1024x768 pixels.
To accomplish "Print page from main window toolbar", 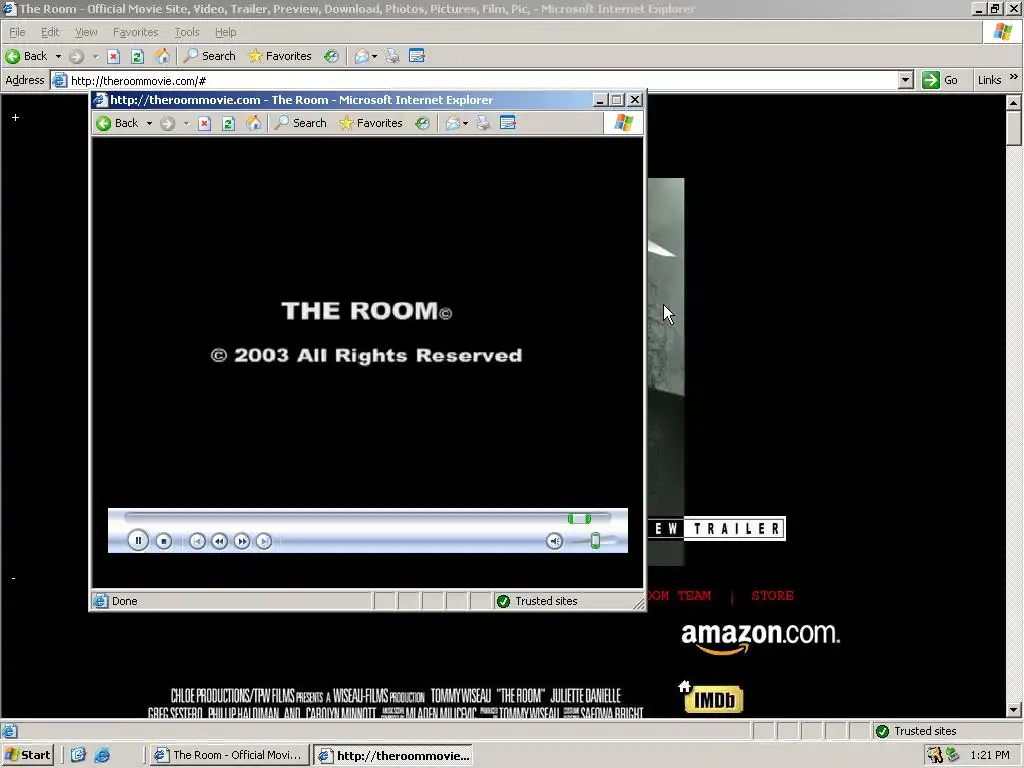I will point(392,56).
